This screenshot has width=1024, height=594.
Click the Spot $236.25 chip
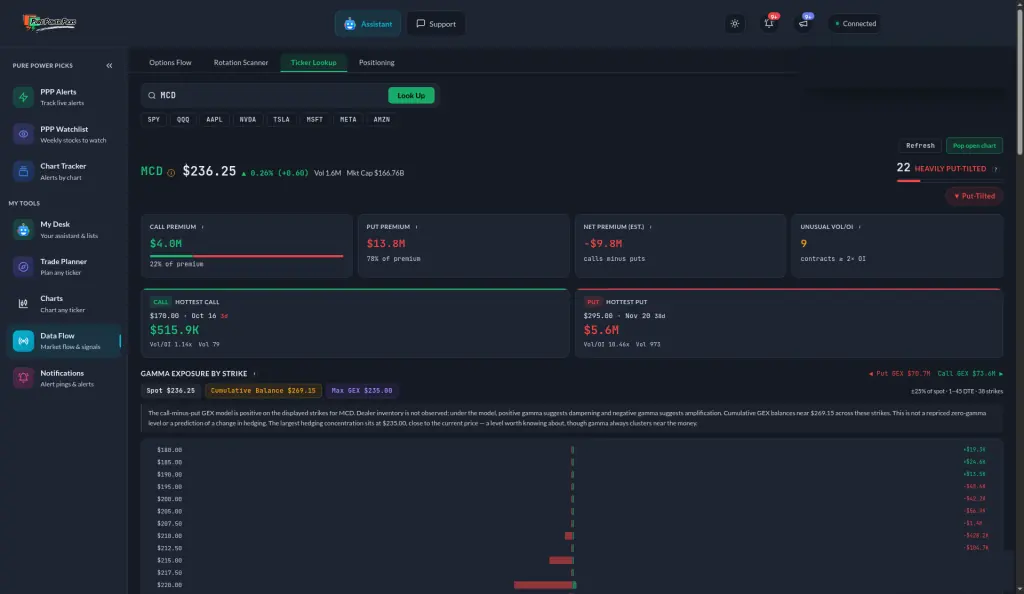click(x=170, y=390)
